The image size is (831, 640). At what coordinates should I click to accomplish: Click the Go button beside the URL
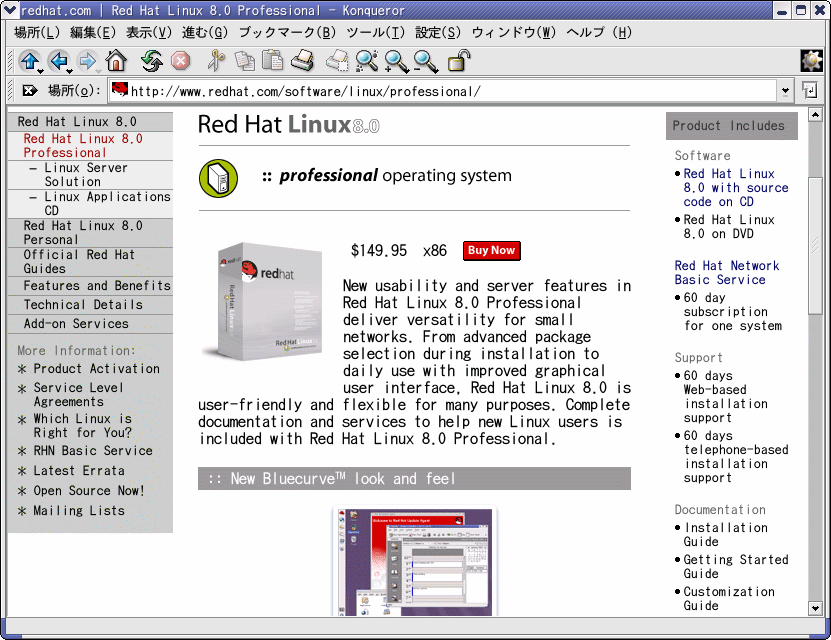[810, 90]
